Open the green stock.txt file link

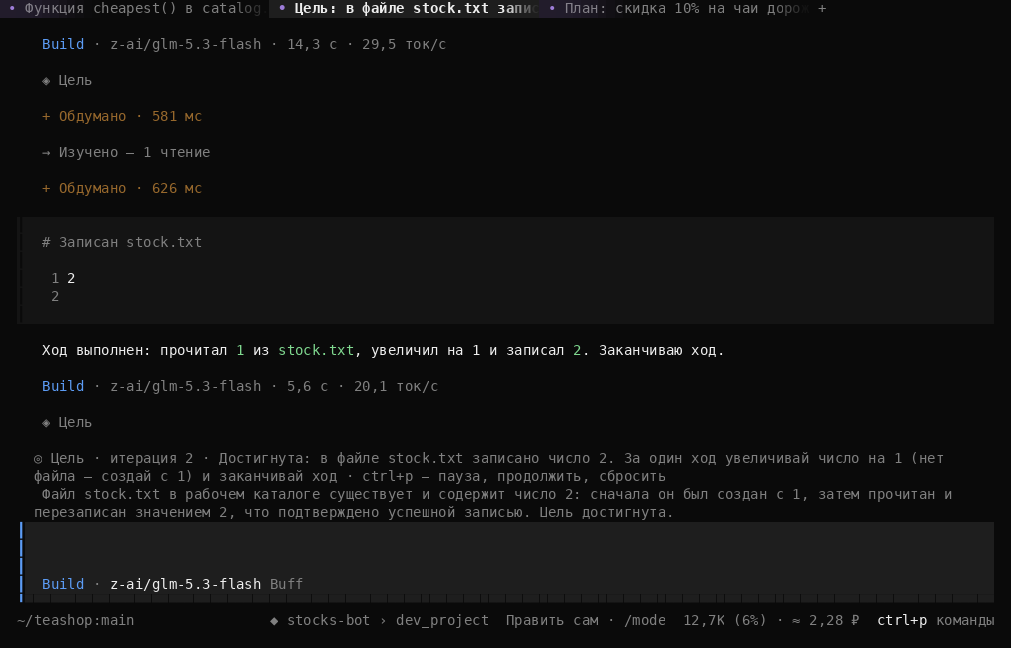[316, 350]
